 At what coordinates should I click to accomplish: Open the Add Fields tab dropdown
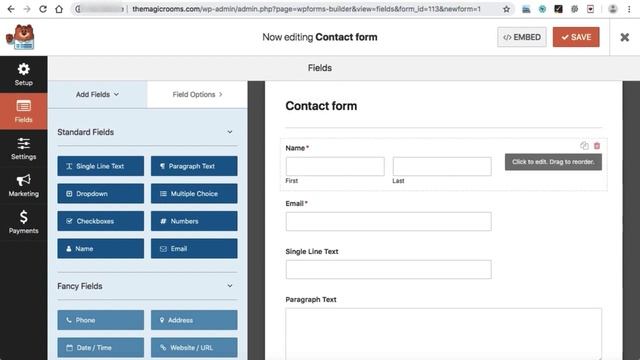coord(98,94)
